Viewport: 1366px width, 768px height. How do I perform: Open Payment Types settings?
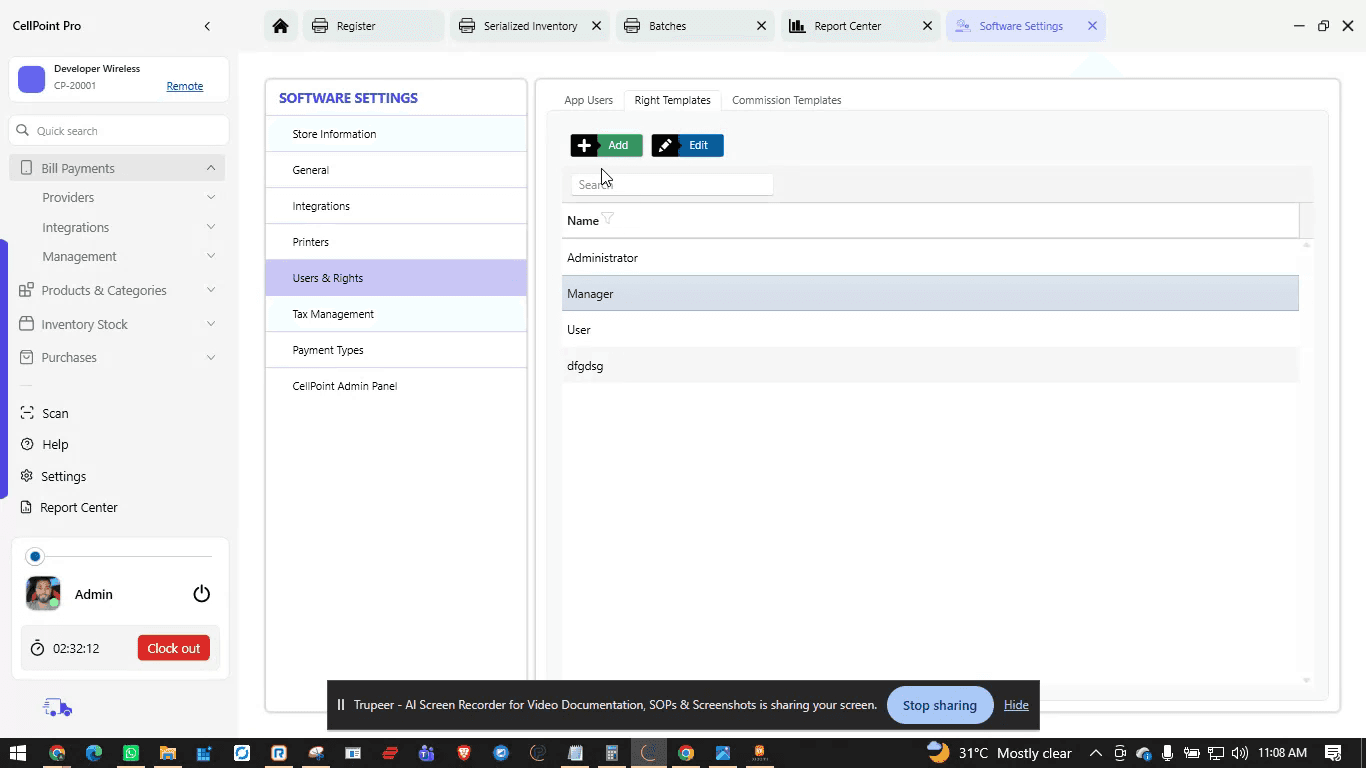[396, 350]
